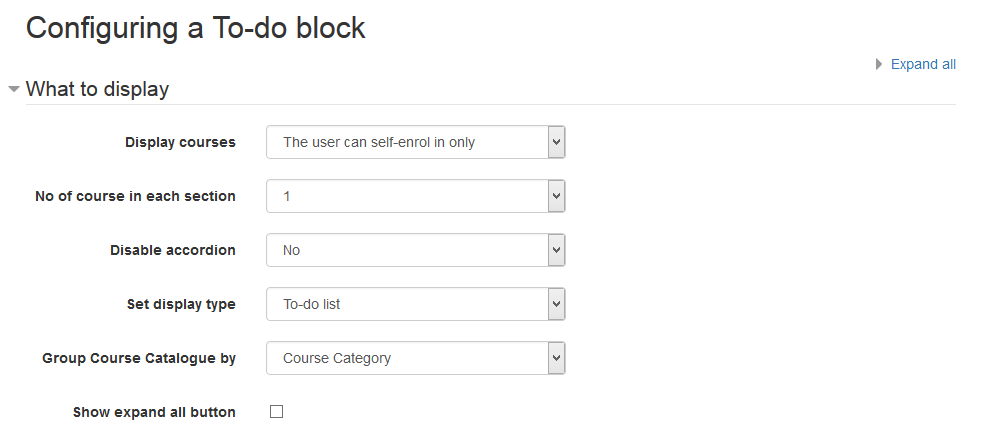Click the Disable accordion label
The height and width of the screenshot is (436, 991).
pyautogui.click(x=173, y=250)
